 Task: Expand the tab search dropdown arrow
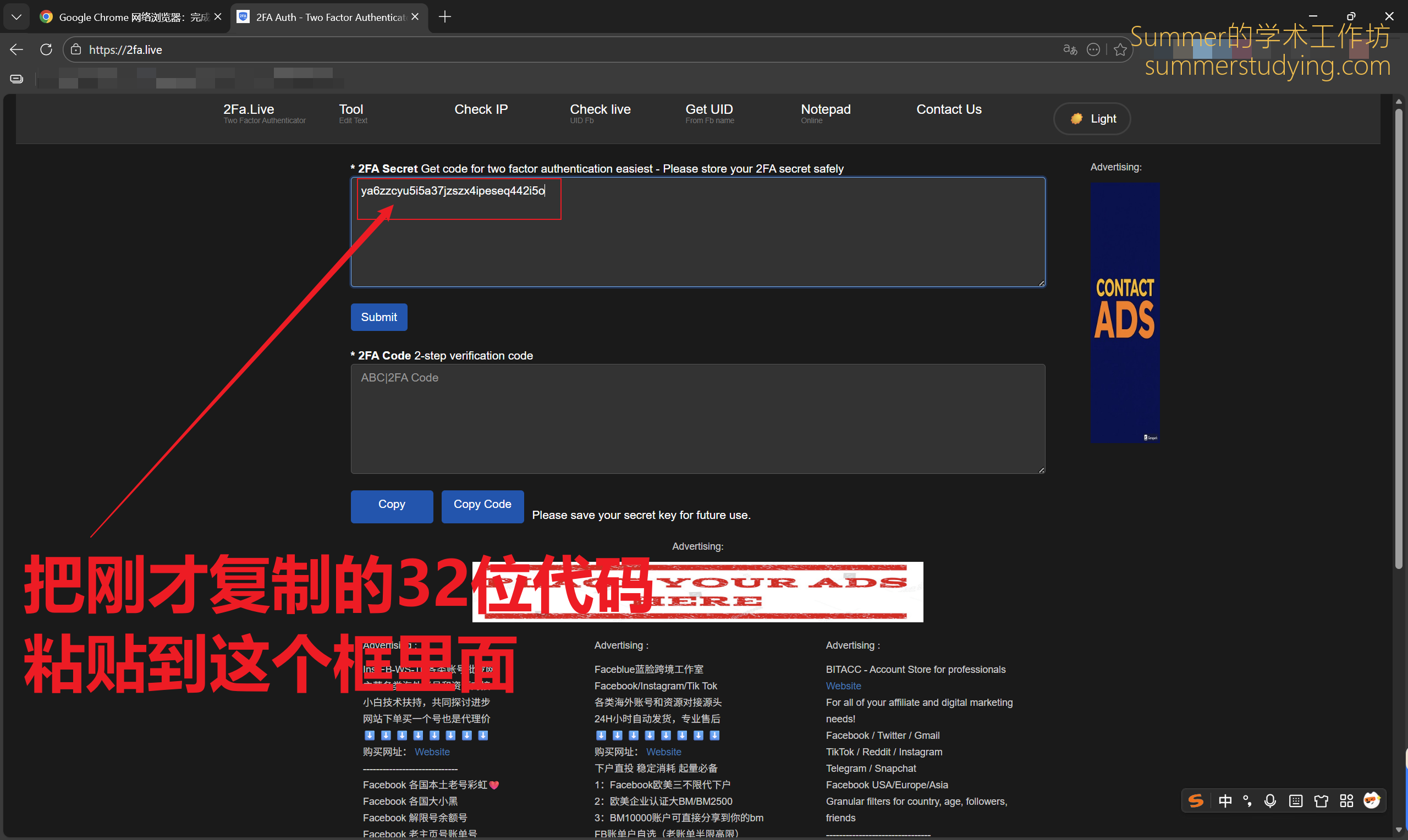(x=16, y=17)
